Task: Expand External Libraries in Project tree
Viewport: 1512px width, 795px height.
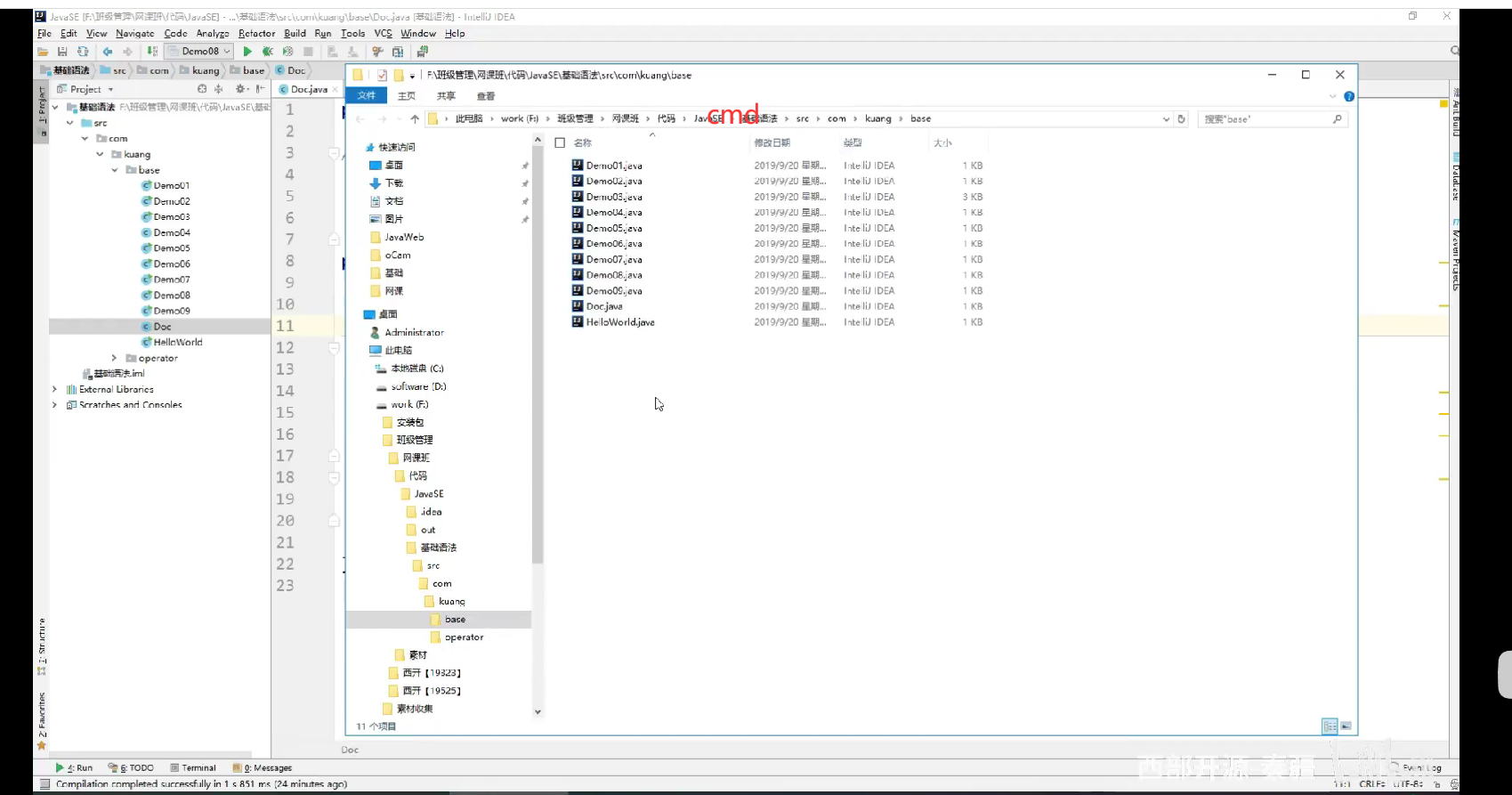Action: (x=55, y=389)
